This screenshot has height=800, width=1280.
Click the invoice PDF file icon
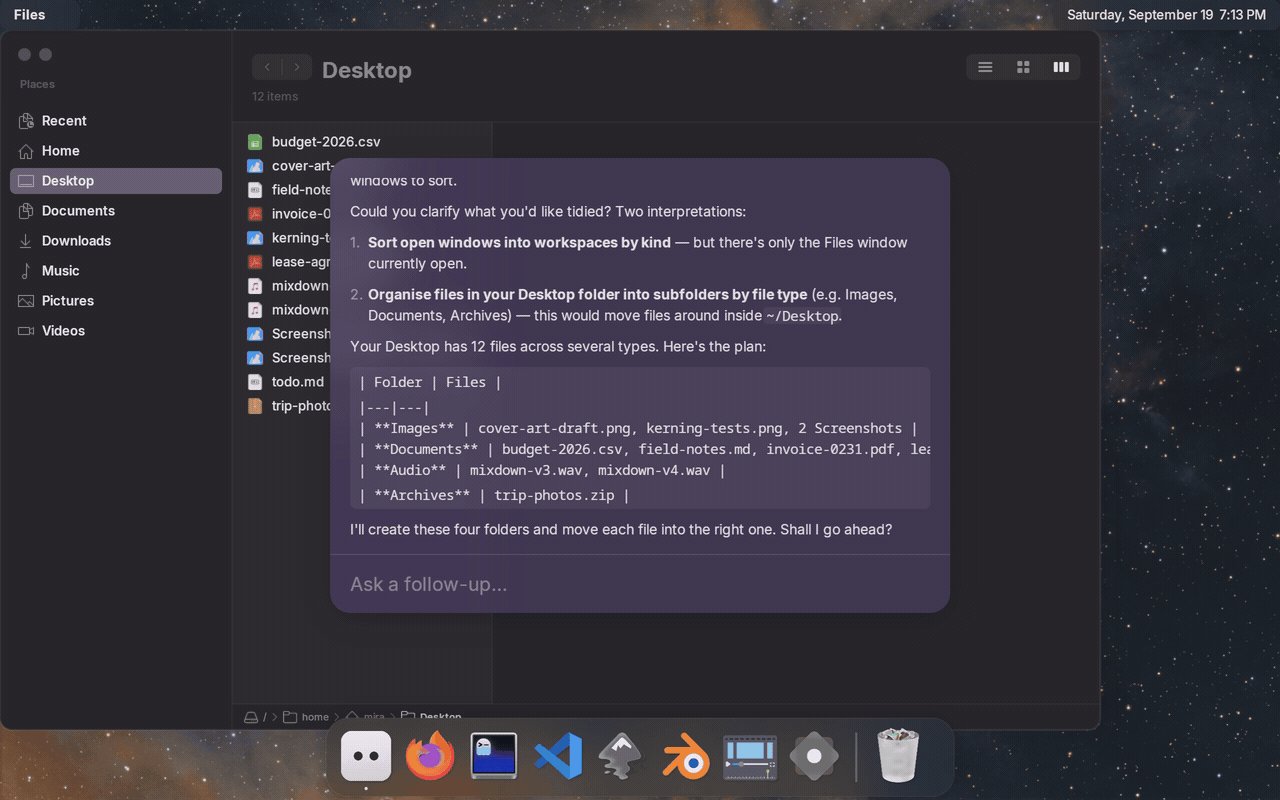(255, 214)
